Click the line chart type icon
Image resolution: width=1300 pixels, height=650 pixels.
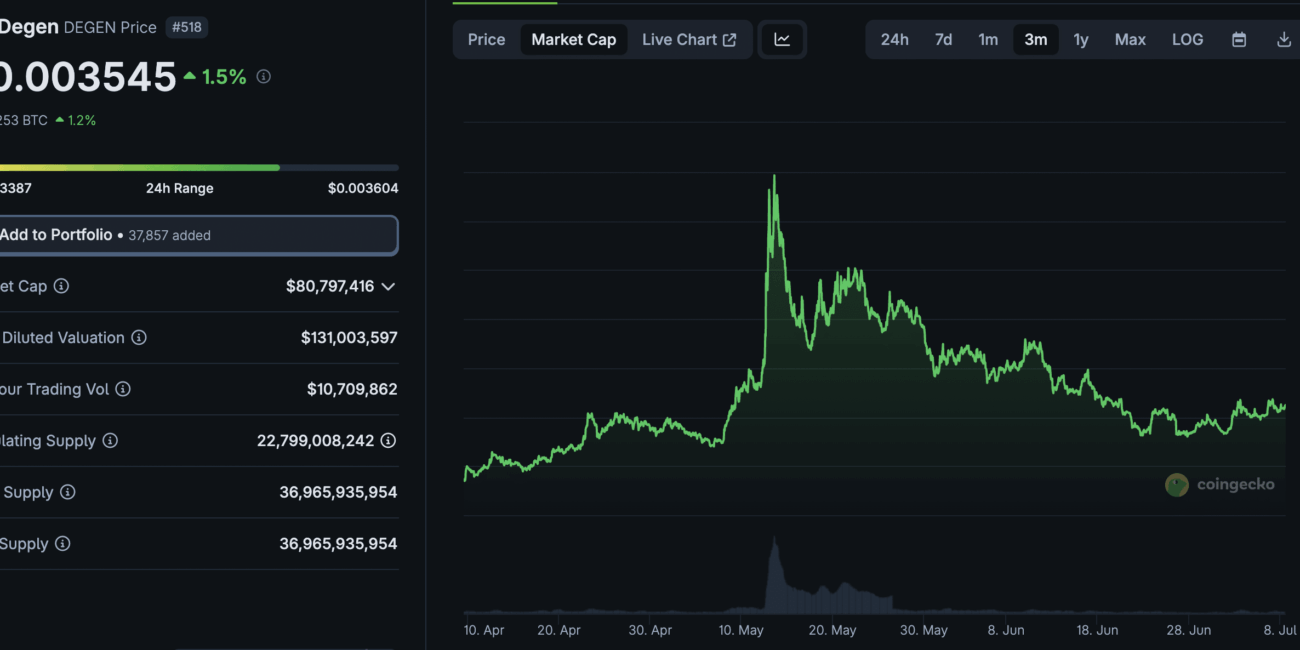coord(782,40)
